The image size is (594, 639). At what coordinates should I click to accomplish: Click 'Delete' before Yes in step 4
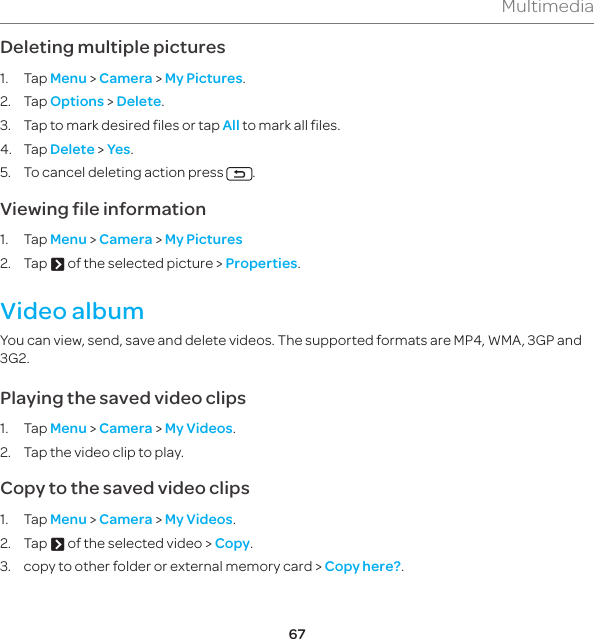coord(73,150)
